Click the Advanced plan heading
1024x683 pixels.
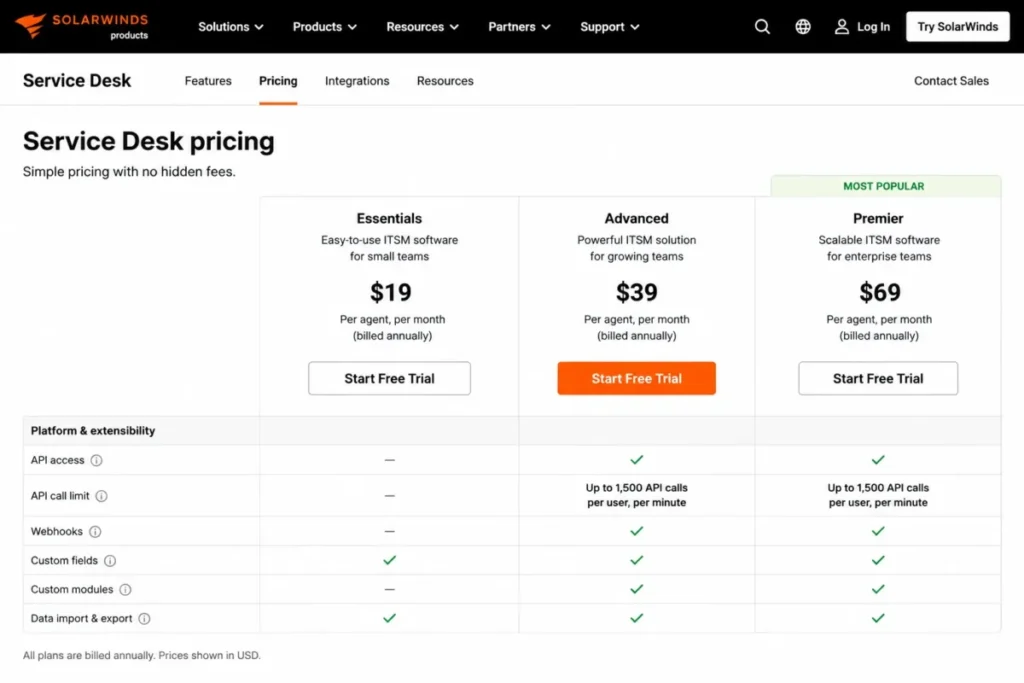point(637,218)
